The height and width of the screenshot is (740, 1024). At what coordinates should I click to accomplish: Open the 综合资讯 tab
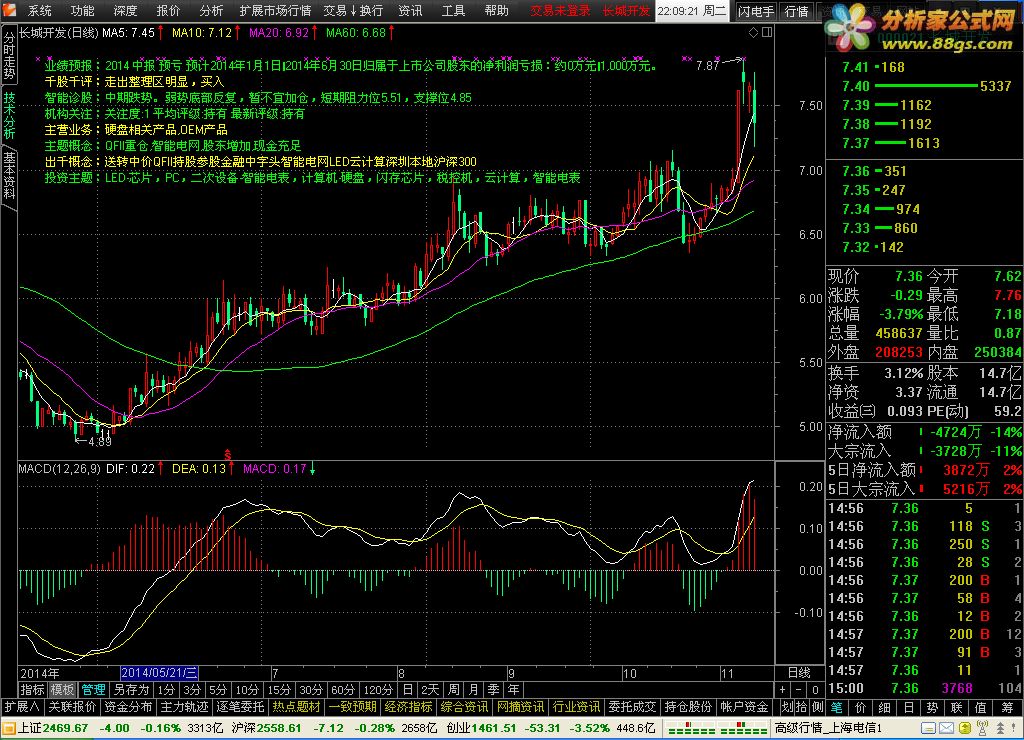[x=464, y=707]
